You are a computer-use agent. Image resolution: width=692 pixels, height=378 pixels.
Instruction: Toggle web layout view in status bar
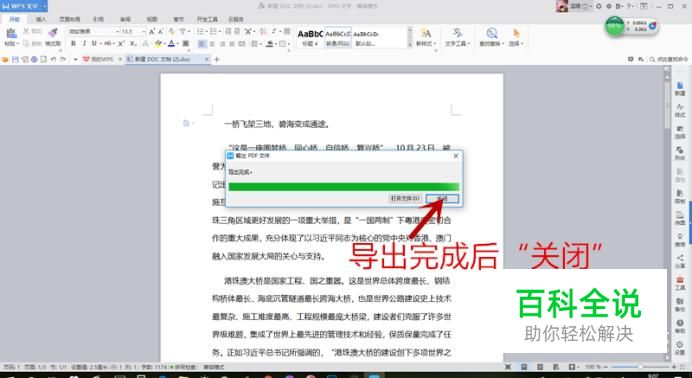tap(556, 367)
